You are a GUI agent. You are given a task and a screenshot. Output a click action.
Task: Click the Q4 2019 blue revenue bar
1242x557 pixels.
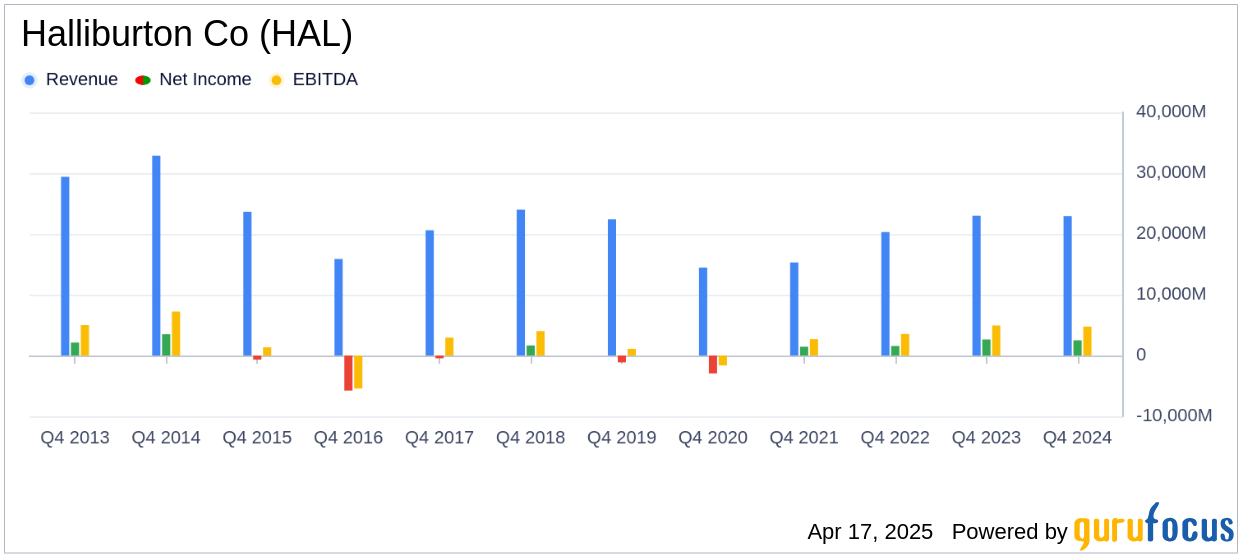pyautogui.click(x=612, y=288)
